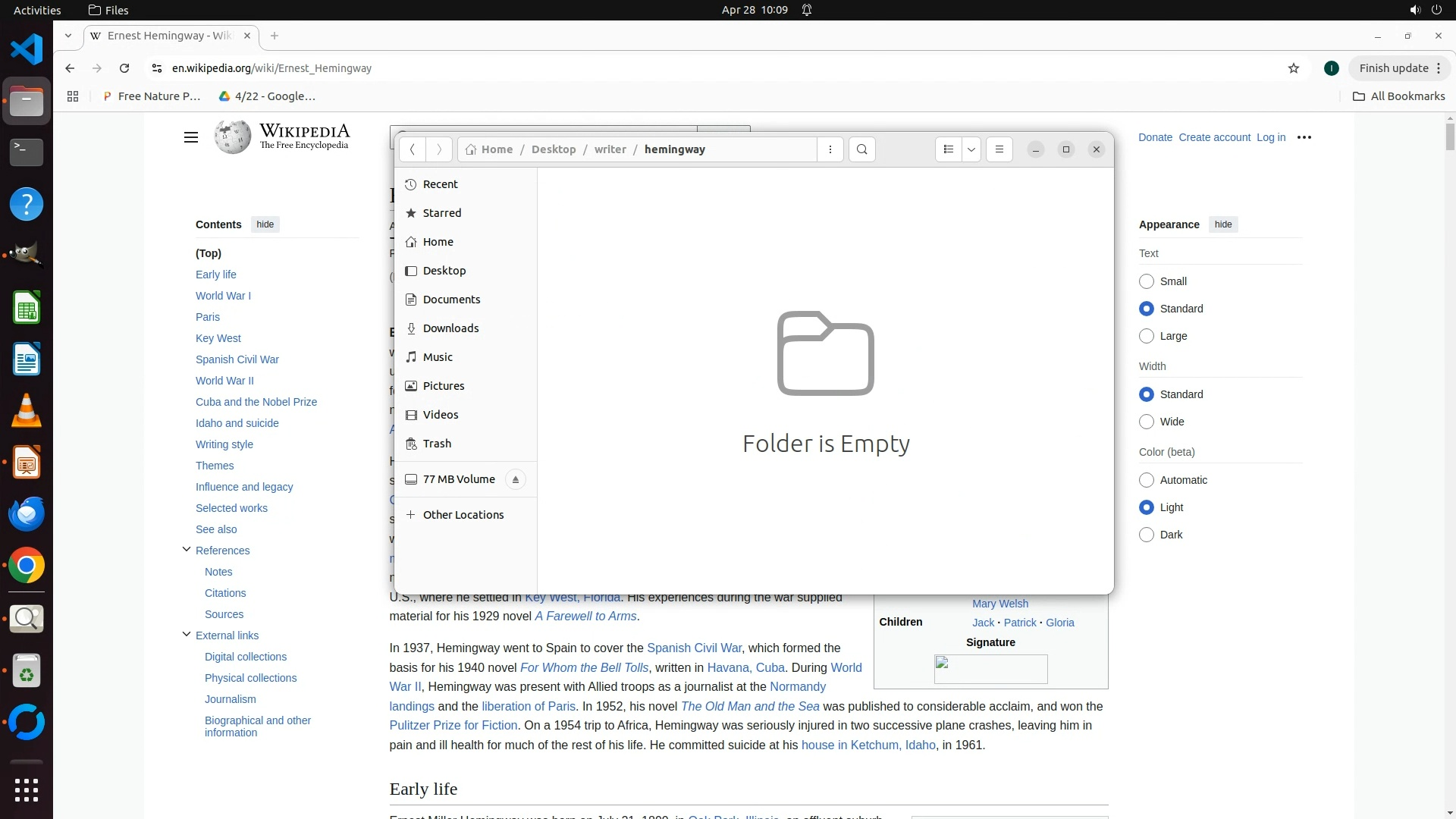1456x819 pixels.
Task: Bookmark this page with the star icon
Action: [1293, 68]
